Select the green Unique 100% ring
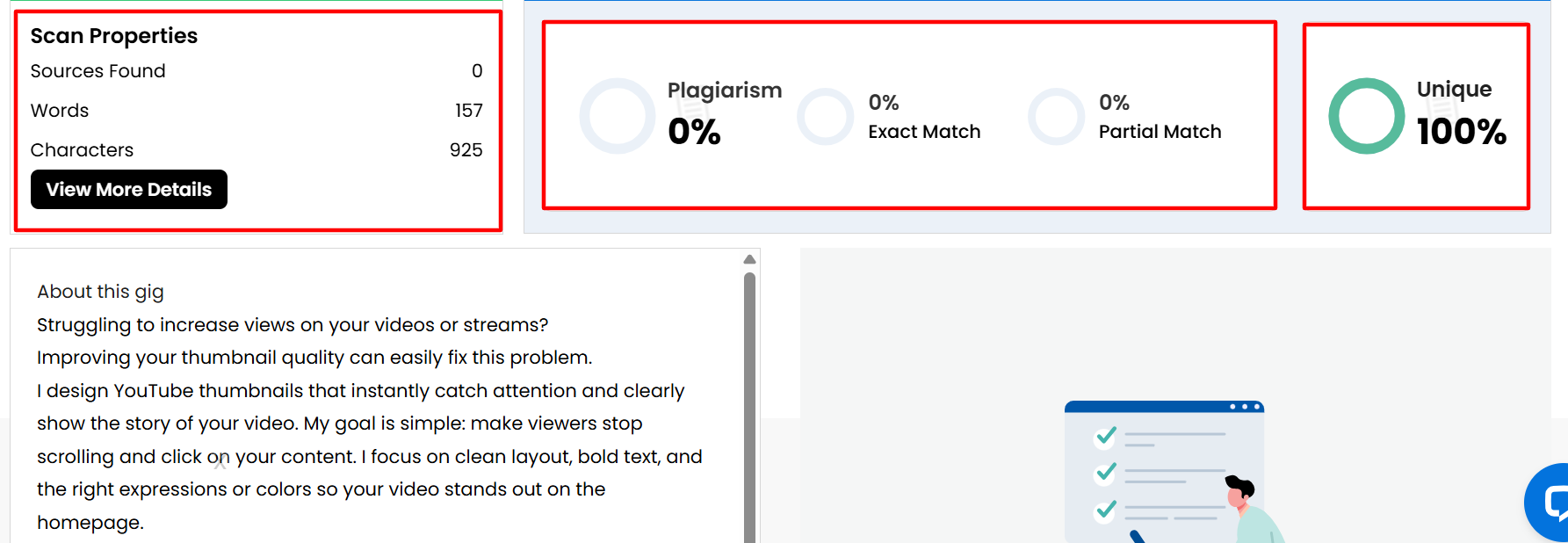The image size is (1568, 543). click(x=1366, y=115)
